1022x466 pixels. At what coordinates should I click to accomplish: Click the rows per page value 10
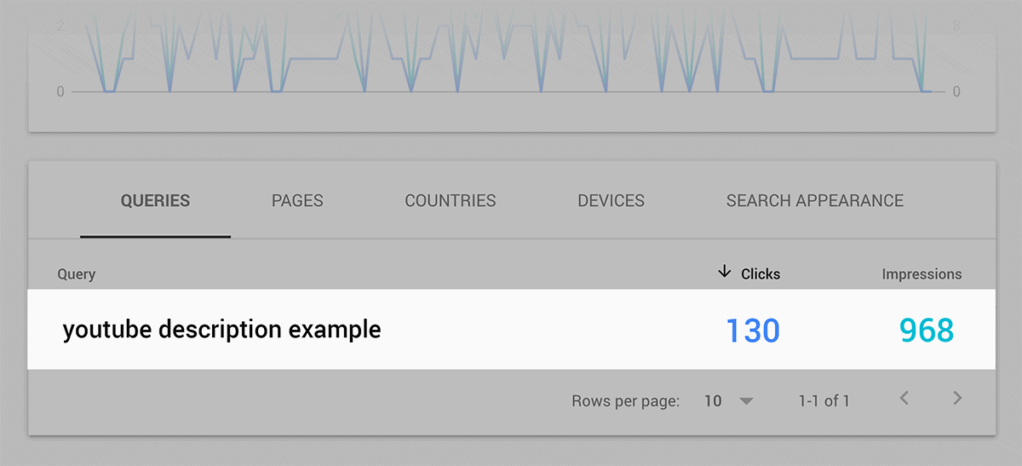click(713, 401)
